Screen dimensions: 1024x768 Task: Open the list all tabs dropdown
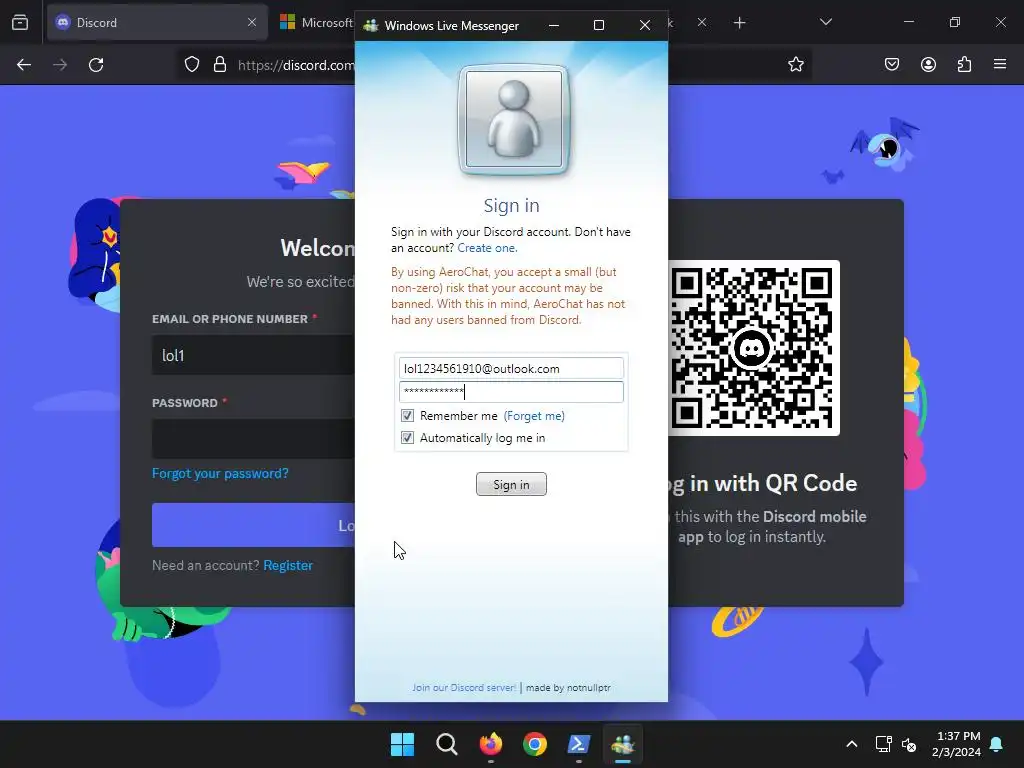[x=826, y=23]
